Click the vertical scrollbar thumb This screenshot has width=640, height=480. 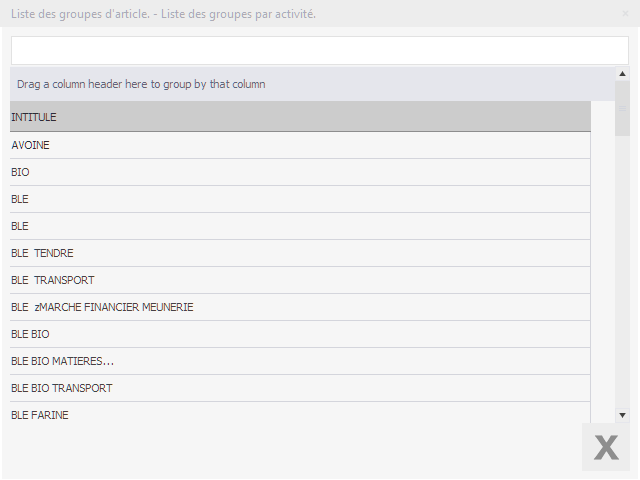click(x=622, y=108)
